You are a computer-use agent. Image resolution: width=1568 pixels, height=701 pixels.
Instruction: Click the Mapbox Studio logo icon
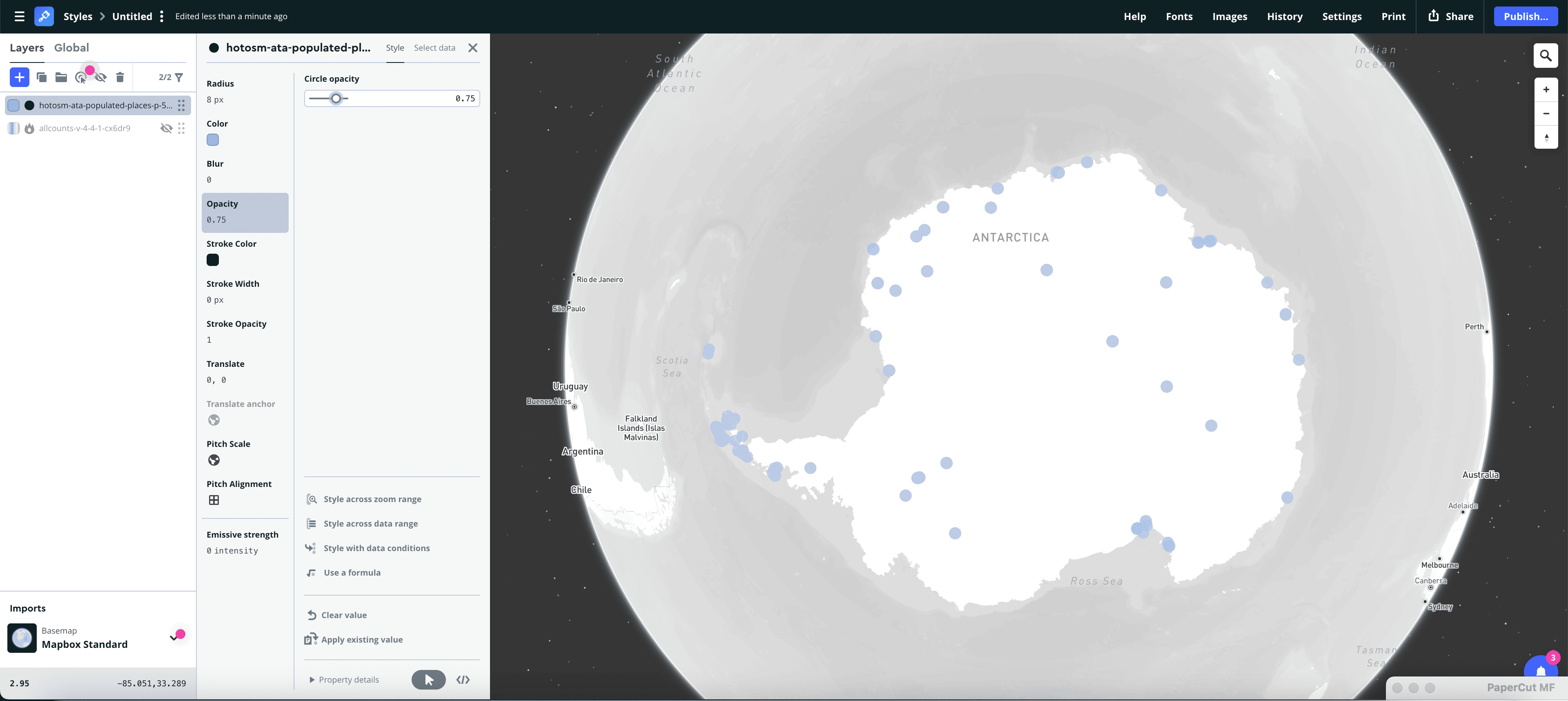pyautogui.click(x=45, y=16)
